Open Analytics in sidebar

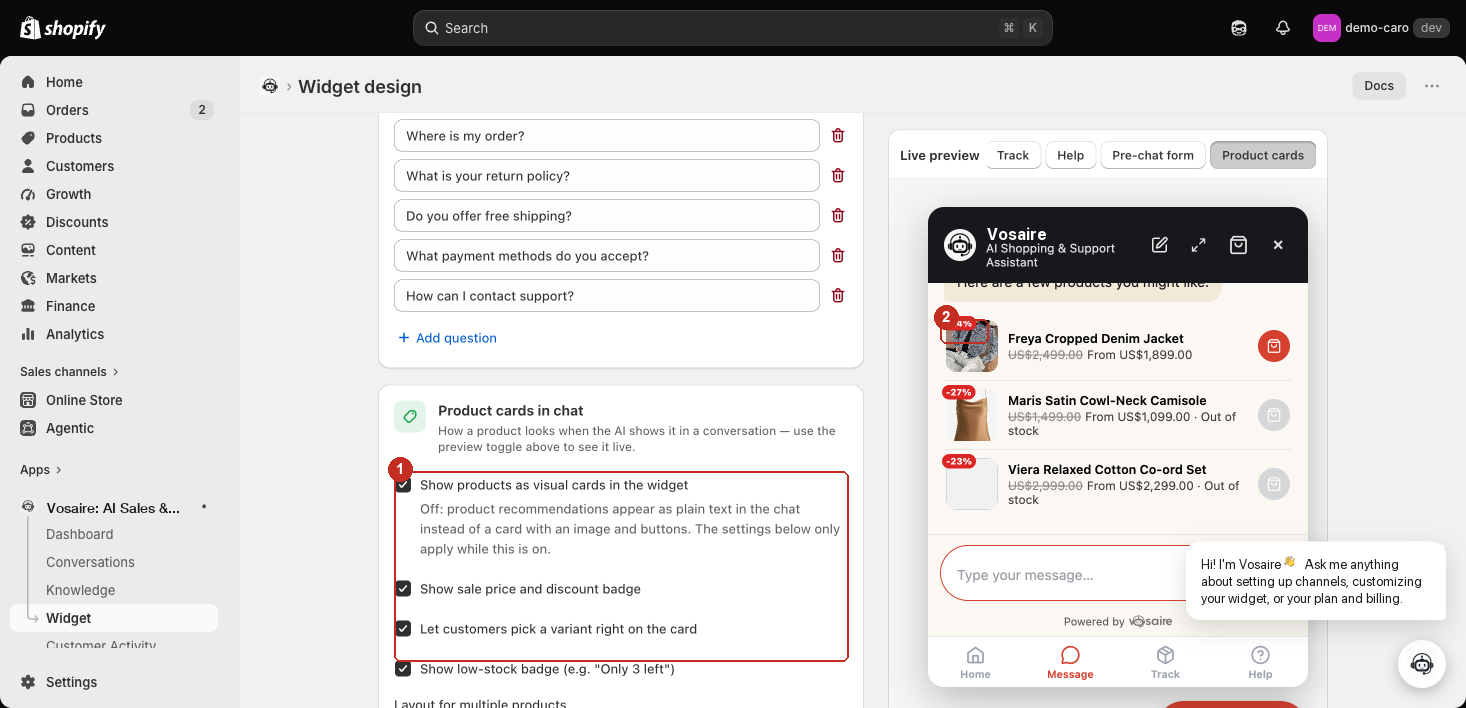[x=75, y=334]
